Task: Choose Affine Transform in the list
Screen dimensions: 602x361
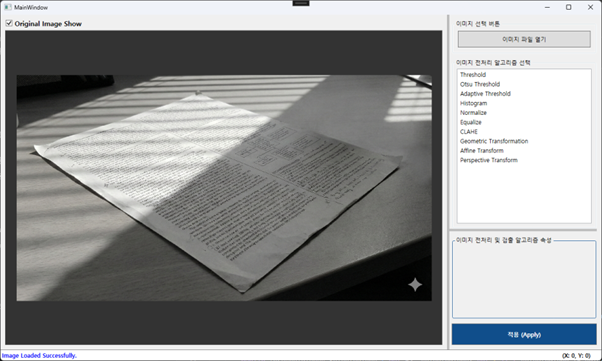Action: 482,151
